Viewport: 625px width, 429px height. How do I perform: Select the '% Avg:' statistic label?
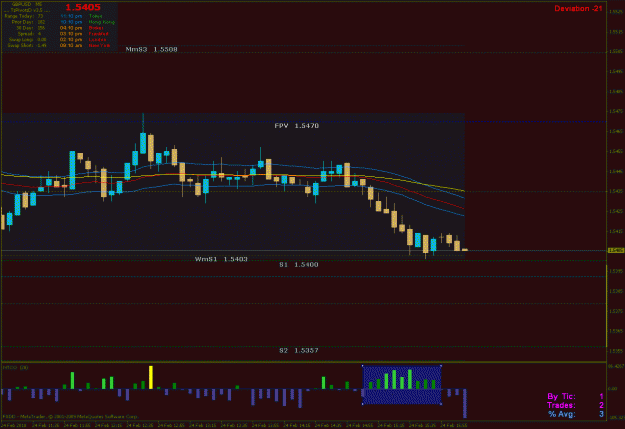coord(562,414)
